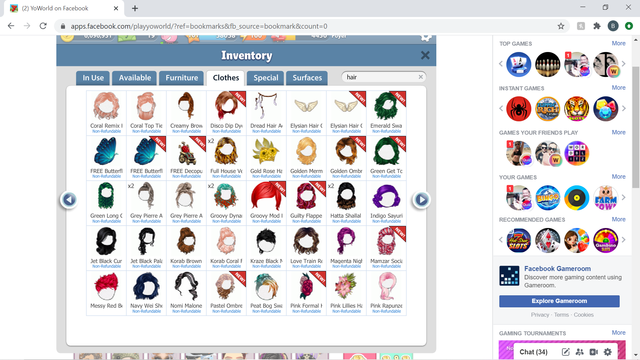
Task: Launch the bowling top game
Action: pyautogui.click(x=547, y=64)
